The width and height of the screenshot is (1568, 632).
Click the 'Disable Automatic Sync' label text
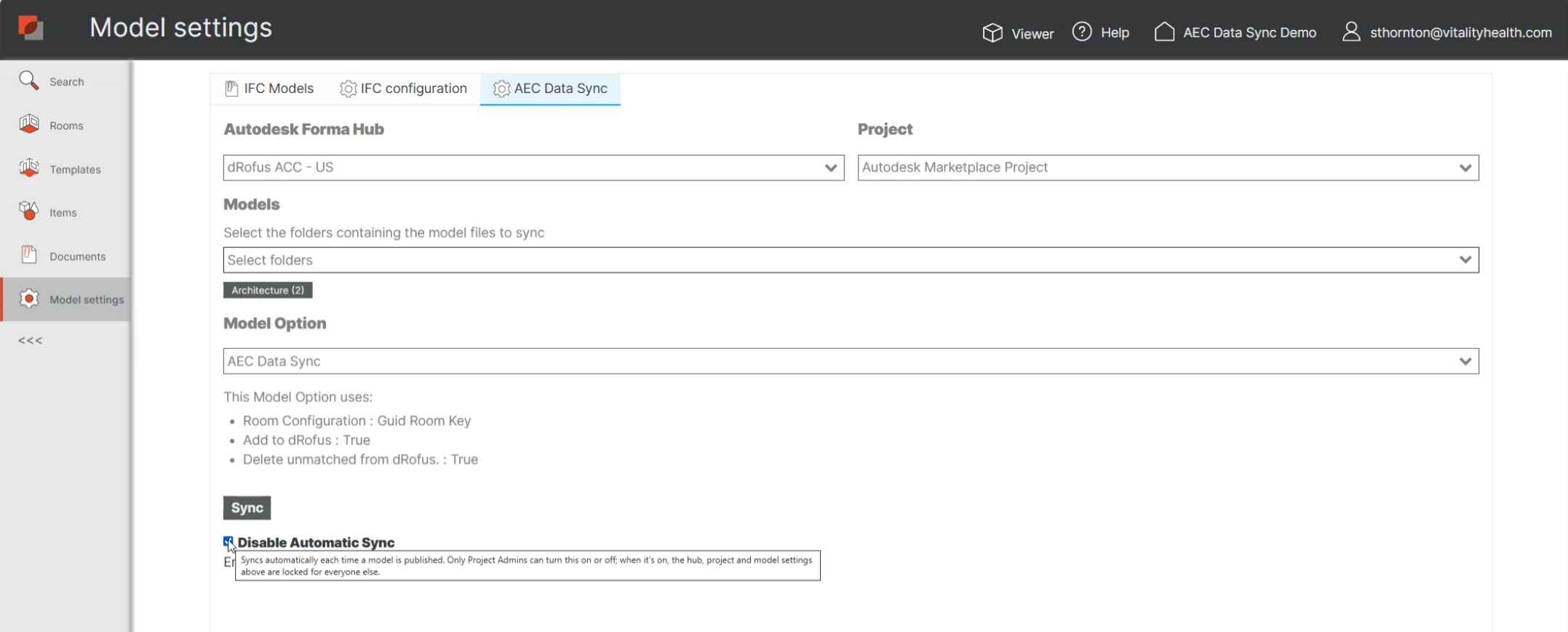316,543
